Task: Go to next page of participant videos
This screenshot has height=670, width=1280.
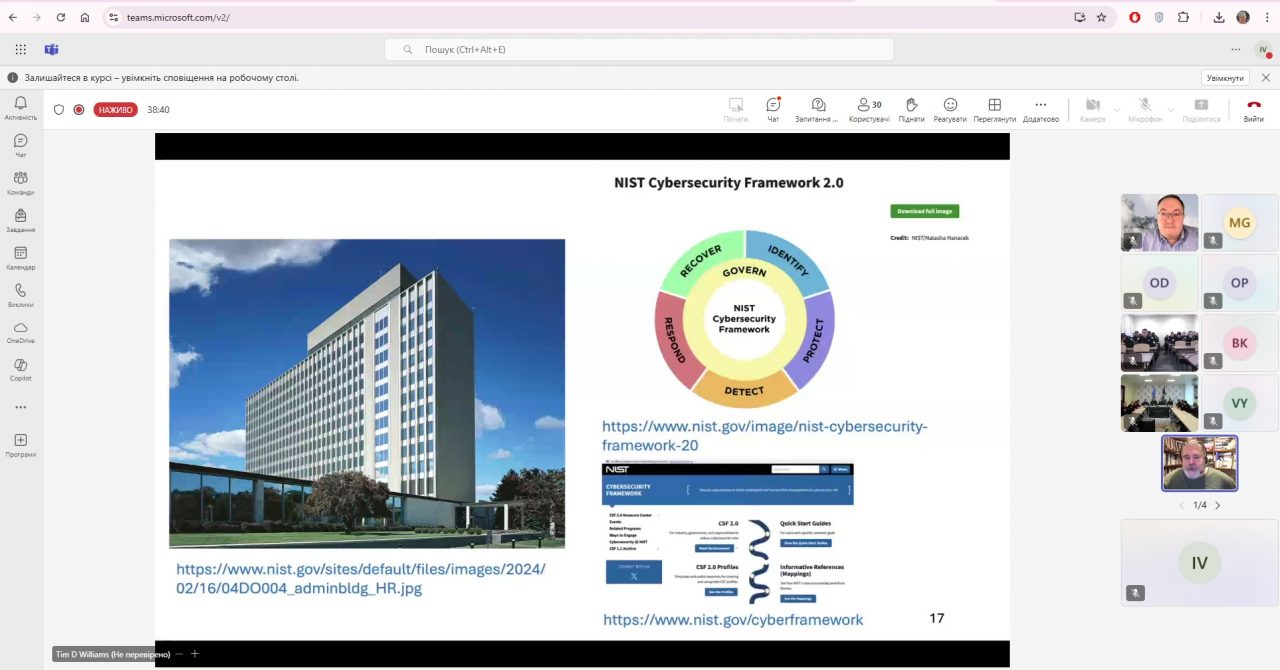Action: pyautogui.click(x=1217, y=505)
